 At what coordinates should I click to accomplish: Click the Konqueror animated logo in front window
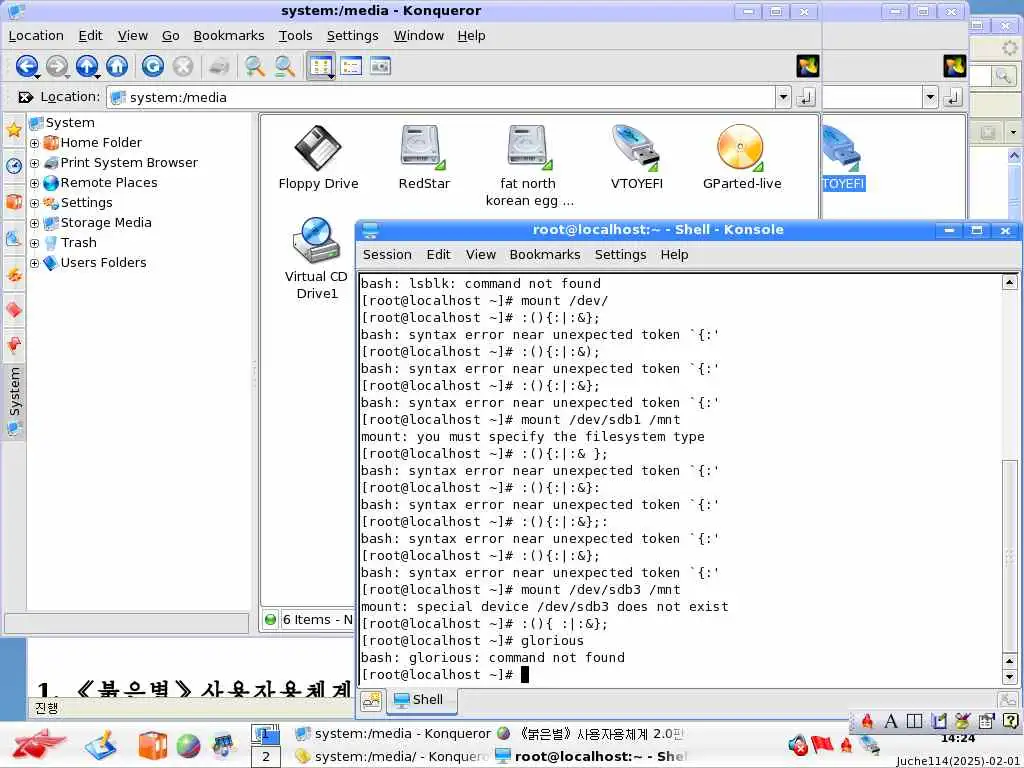[x=808, y=66]
